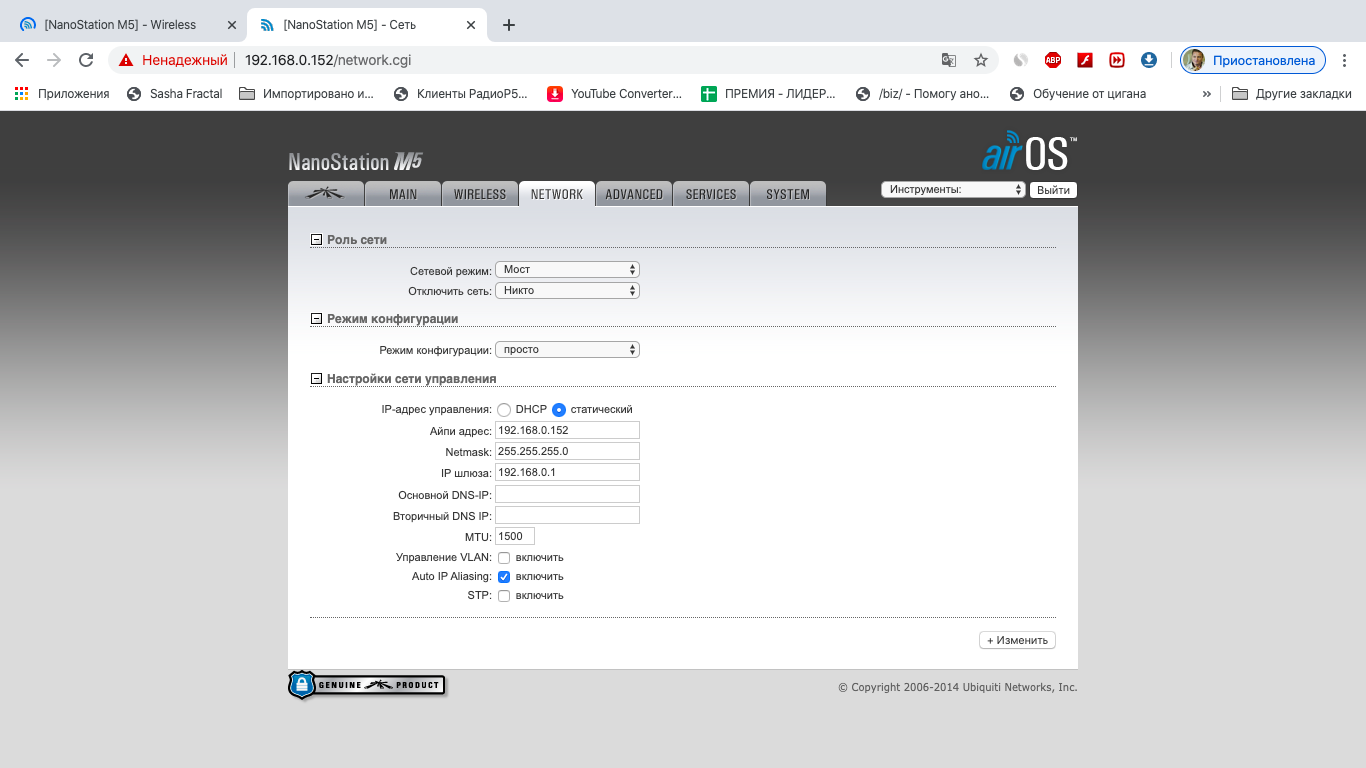1366x768 pixels.
Task: Open the Приостановлена profile button
Action: pyautogui.click(x=1253, y=60)
